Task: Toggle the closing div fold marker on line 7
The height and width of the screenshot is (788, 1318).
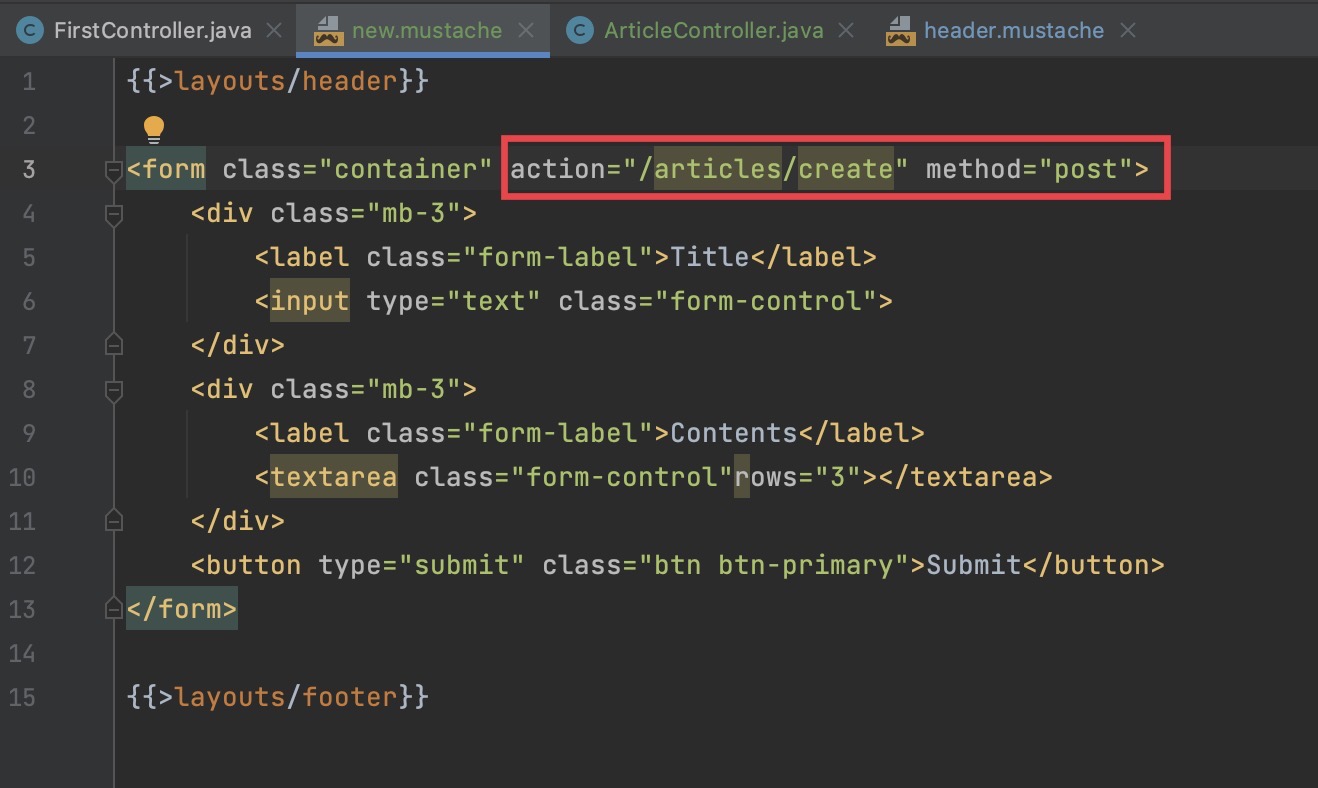Action: click(114, 345)
